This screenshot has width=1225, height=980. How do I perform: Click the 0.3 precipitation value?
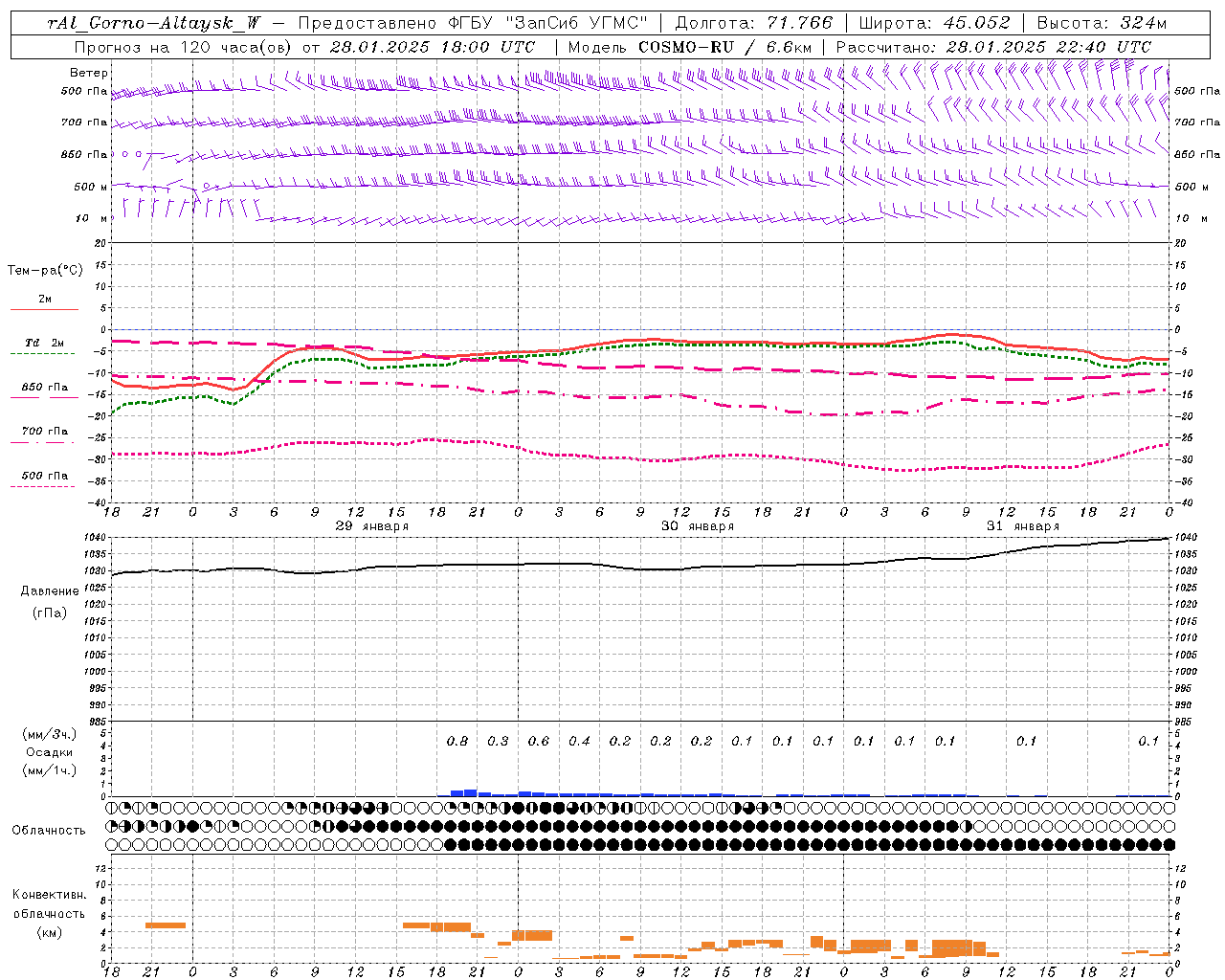498,741
